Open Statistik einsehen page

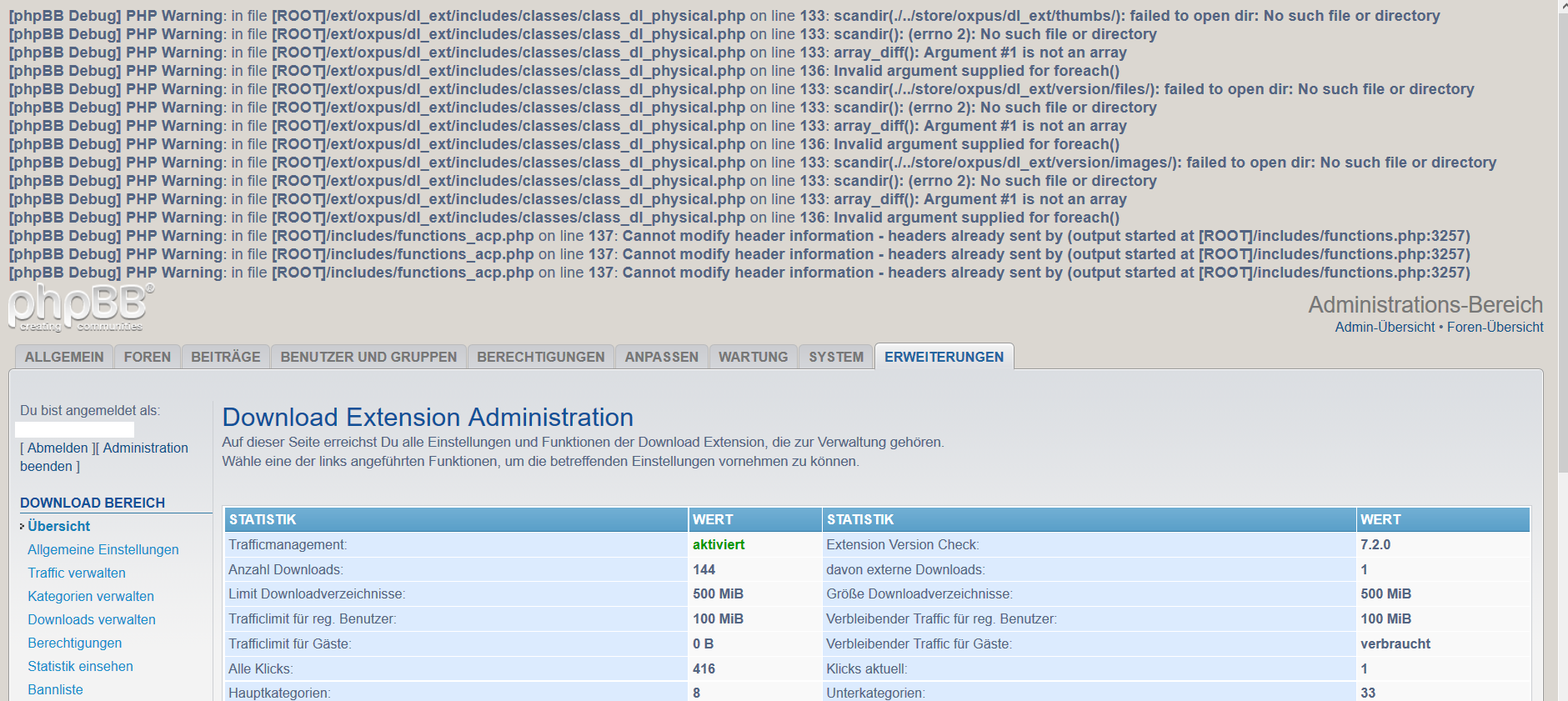[x=80, y=667]
